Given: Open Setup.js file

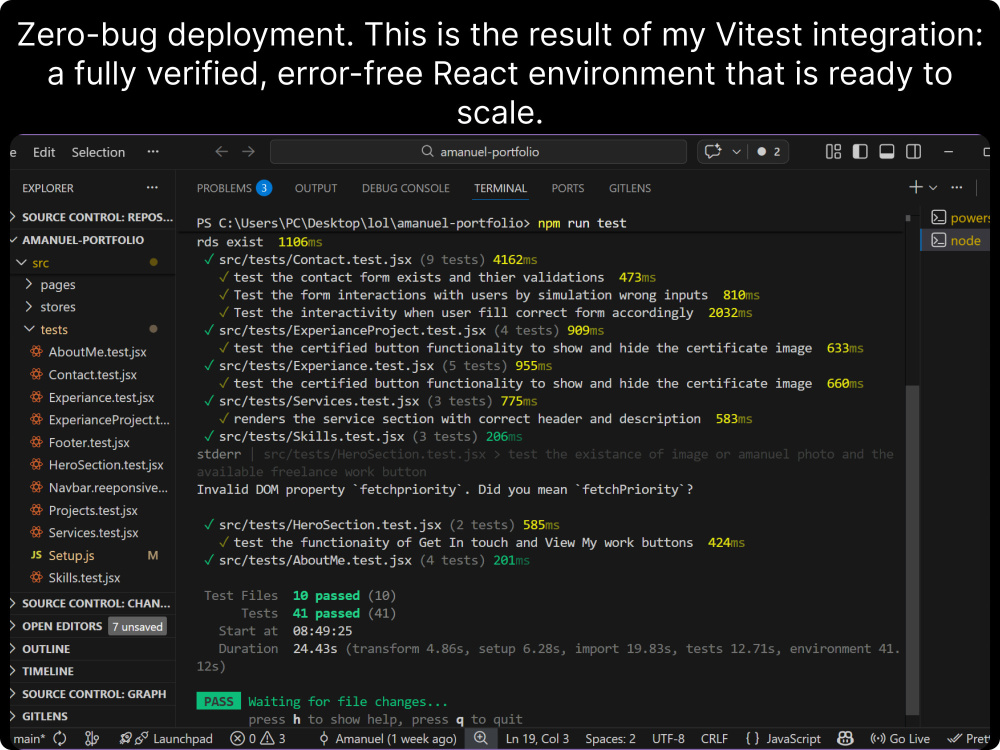Looking at the screenshot, I should click(92, 555).
